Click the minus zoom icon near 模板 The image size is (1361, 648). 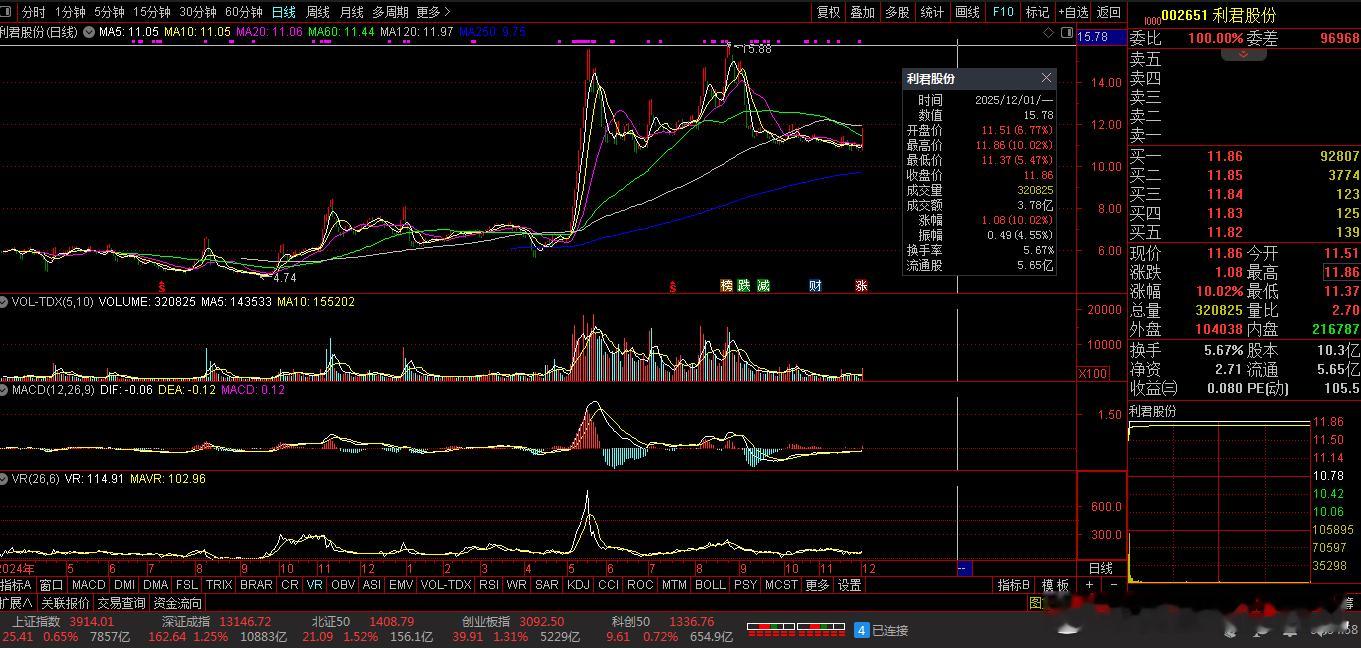click(1113, 585)
